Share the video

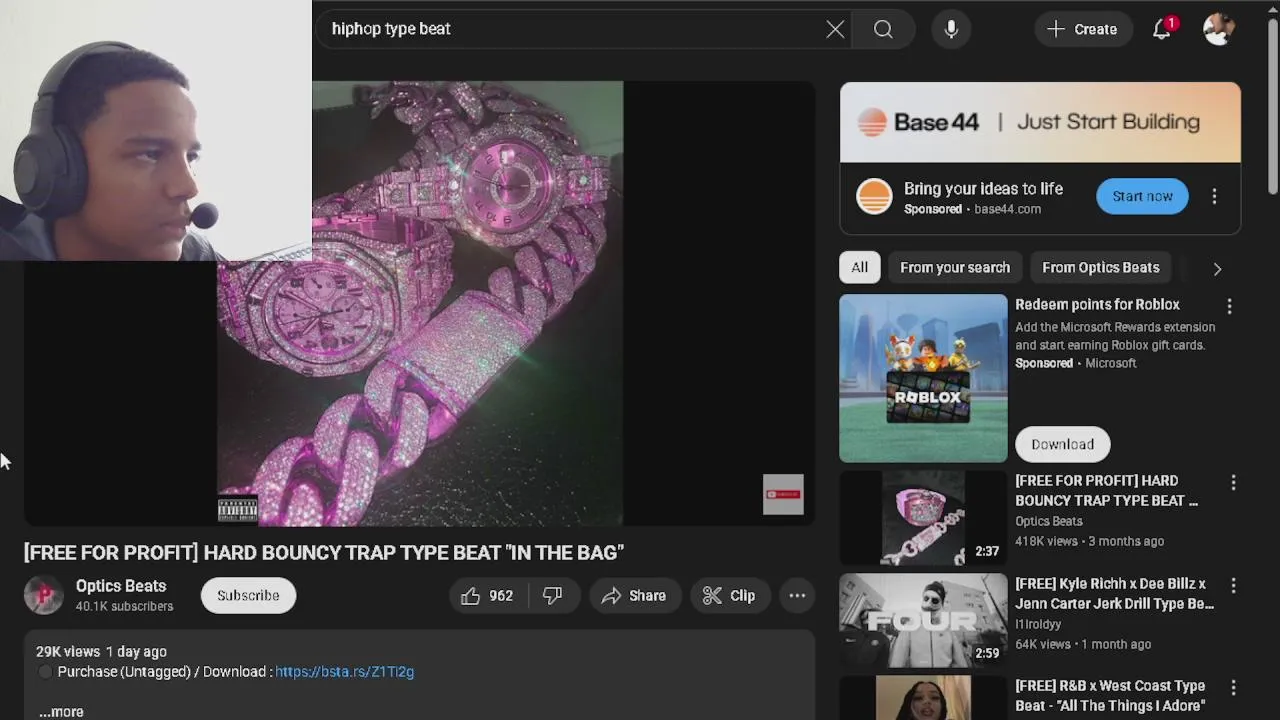(x=633, y=596)
